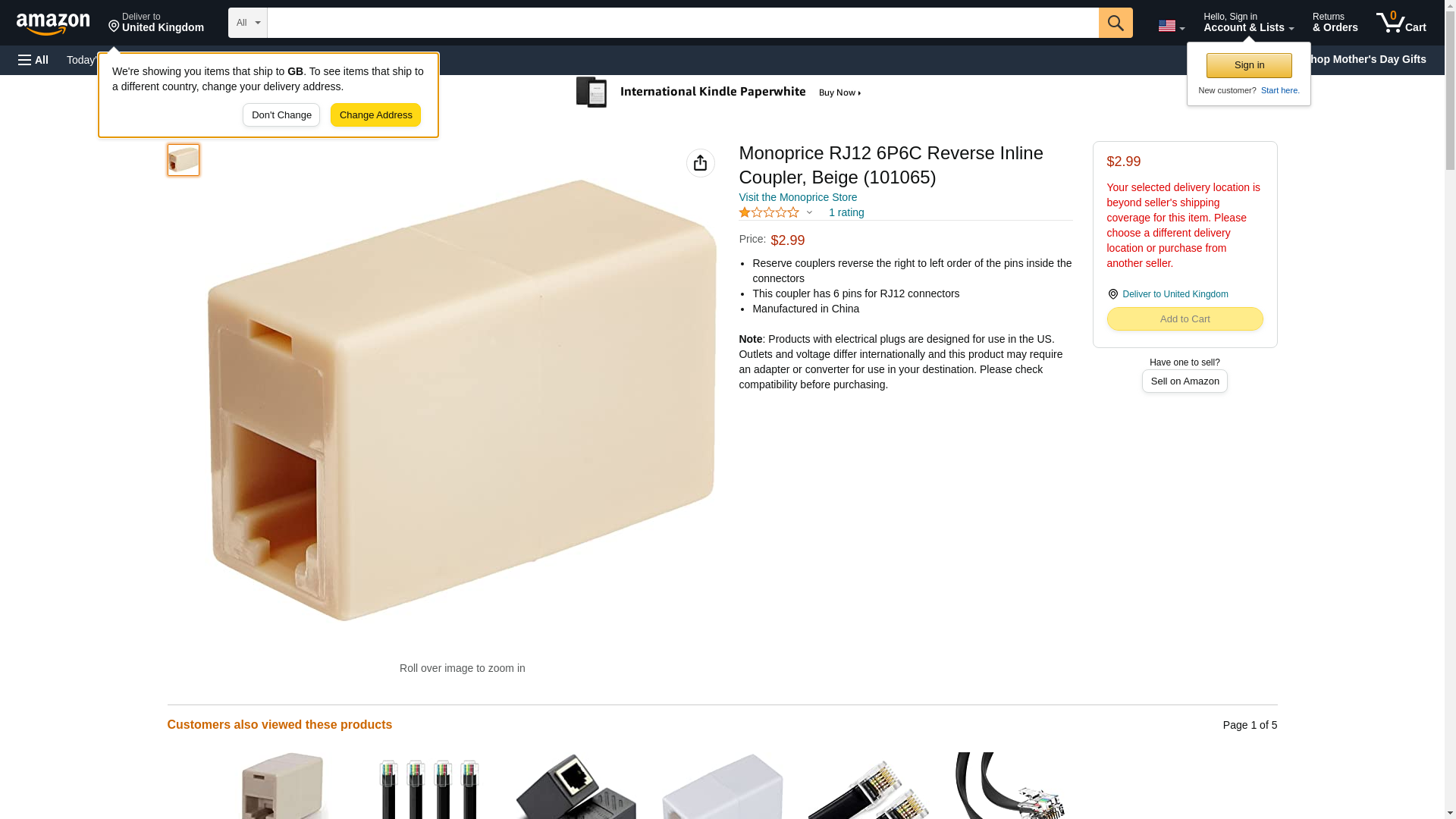Open the All hamburger menu

[33, 60]
